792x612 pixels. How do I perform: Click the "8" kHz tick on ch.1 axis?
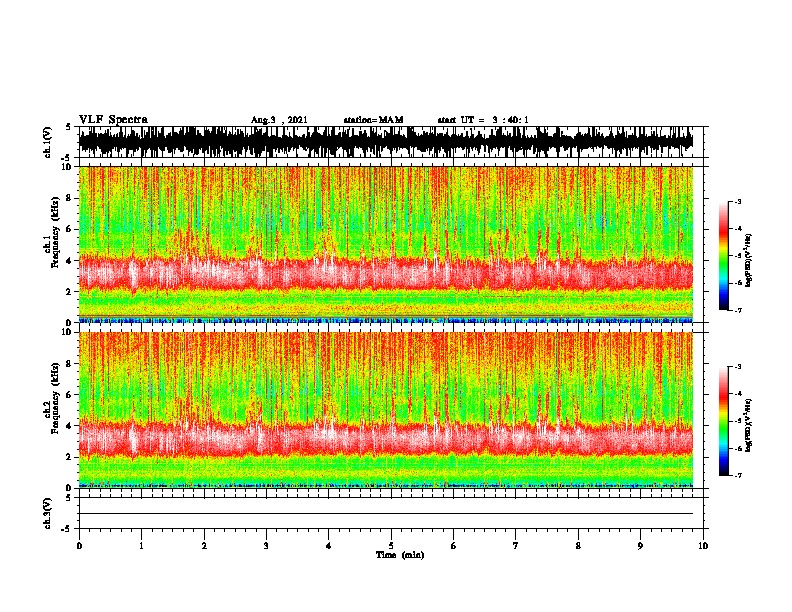coord(70,198)
